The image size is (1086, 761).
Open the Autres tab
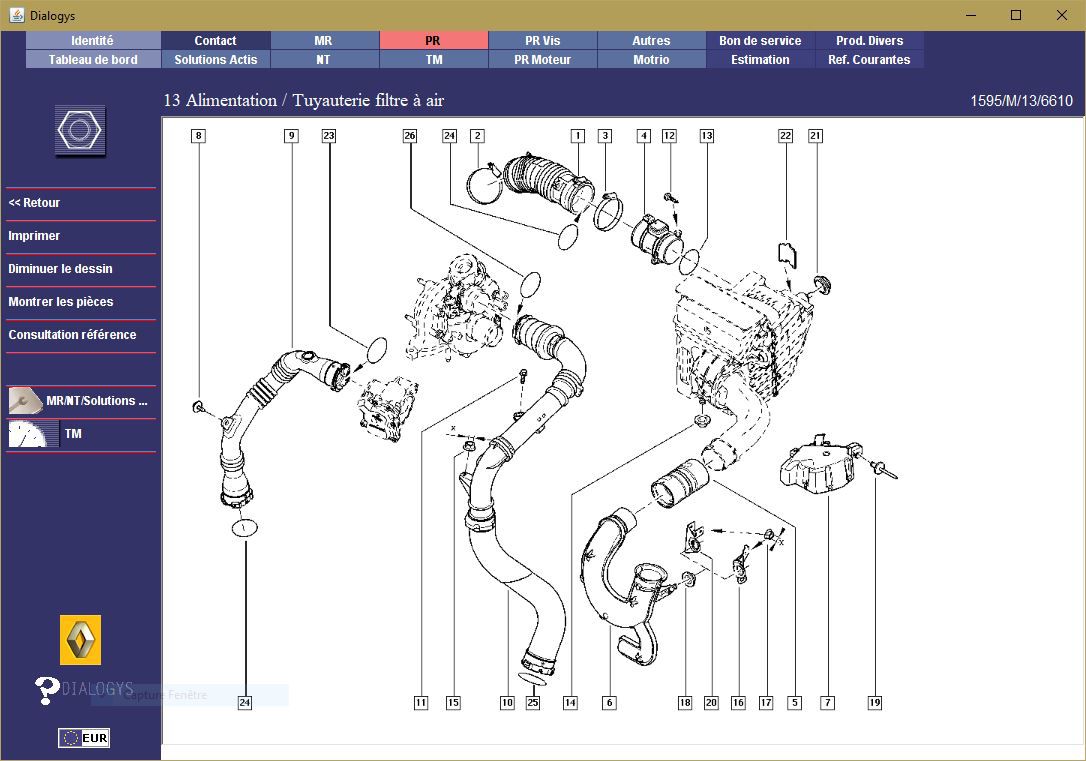651,40
